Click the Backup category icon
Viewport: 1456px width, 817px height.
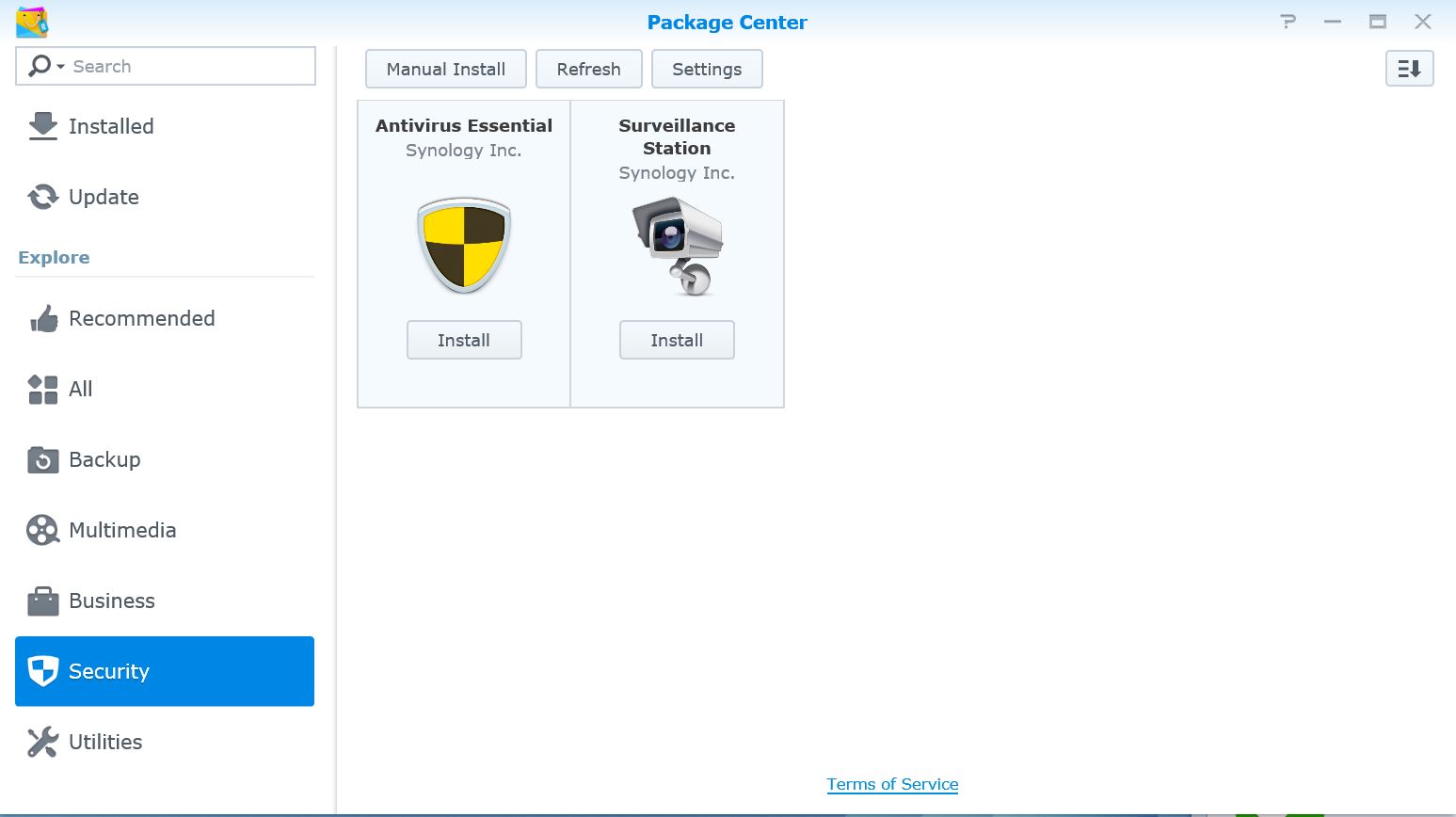click(x=43, y=459)
